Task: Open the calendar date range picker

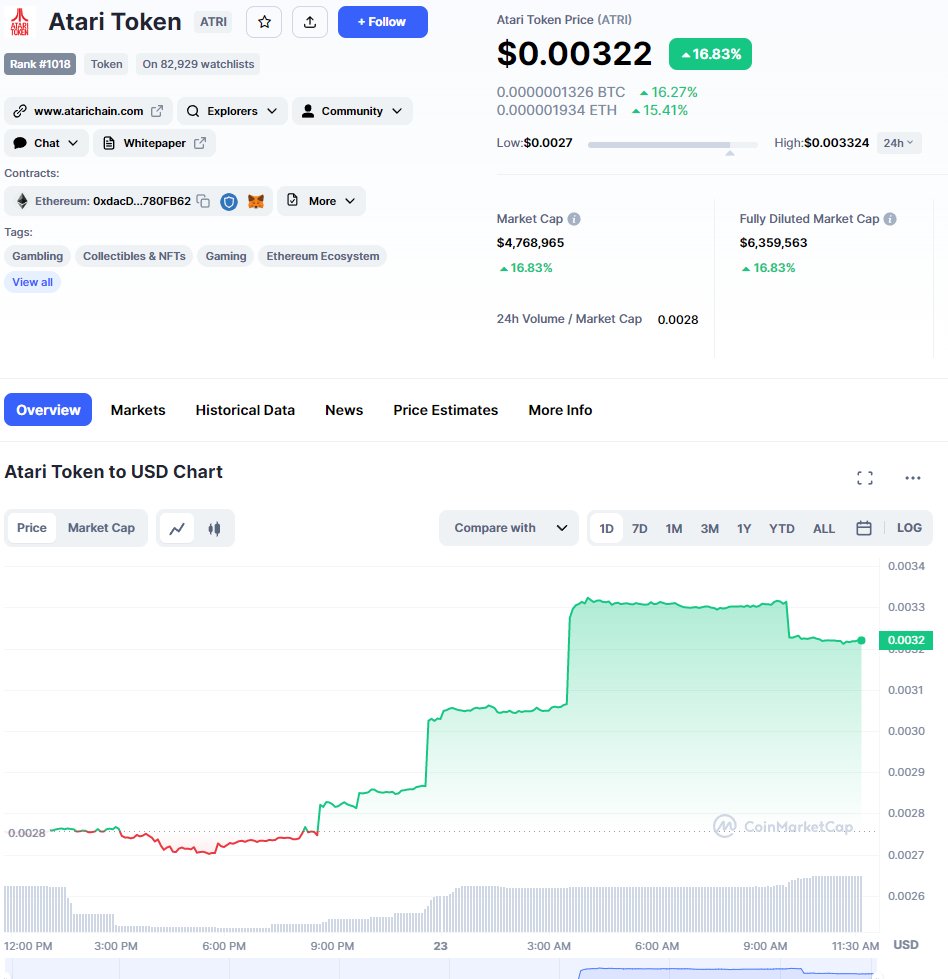Action: (864, 528)
